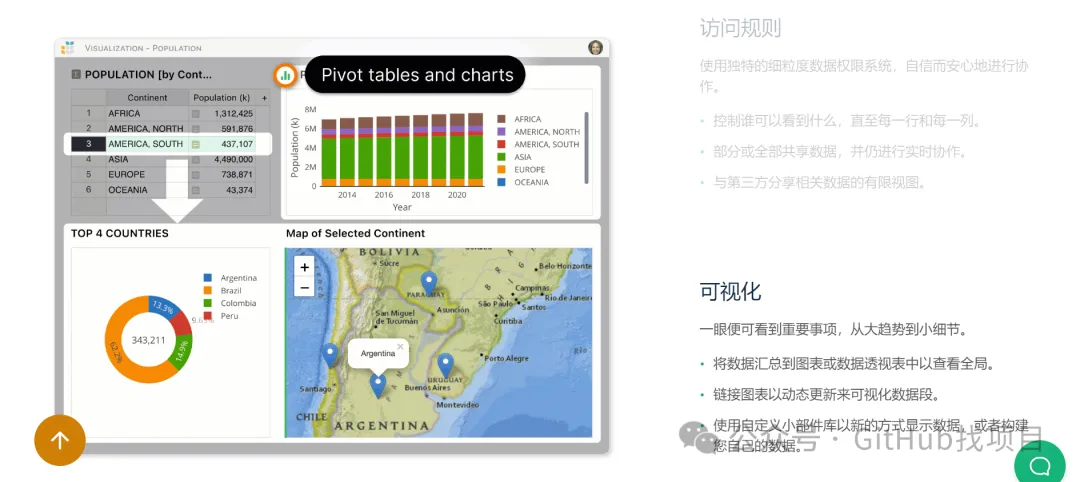Screen dimensions: 1080x482
Task: Click the AMERICA, SOUTH red legend swatch
Action: click(x=501, y=144)
